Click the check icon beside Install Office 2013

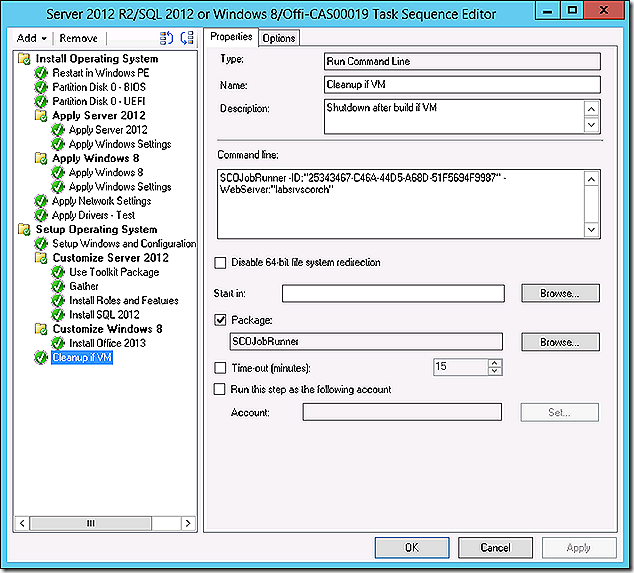58,343
